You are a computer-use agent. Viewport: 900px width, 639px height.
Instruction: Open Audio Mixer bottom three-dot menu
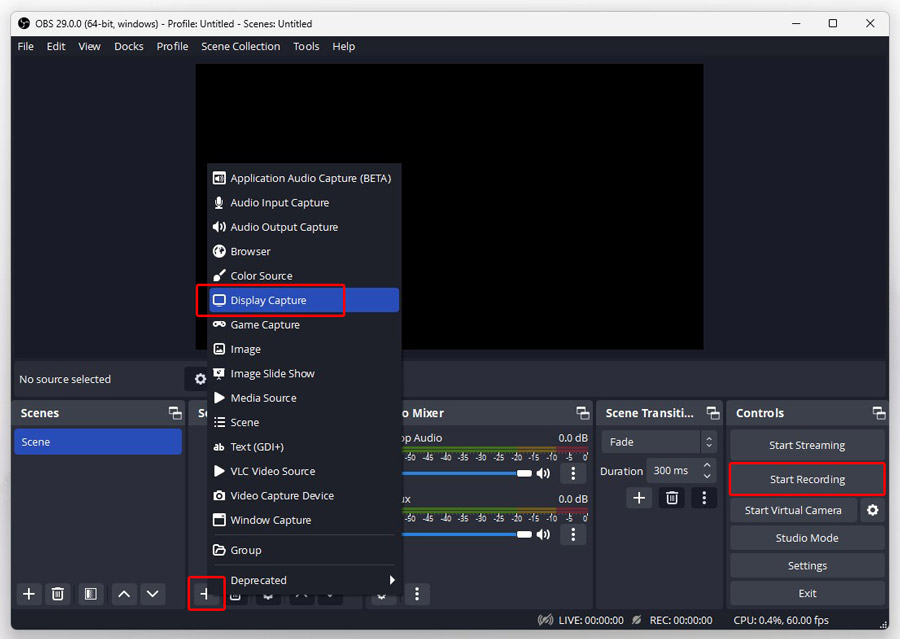pyautogui.click(x=417, y=594)
